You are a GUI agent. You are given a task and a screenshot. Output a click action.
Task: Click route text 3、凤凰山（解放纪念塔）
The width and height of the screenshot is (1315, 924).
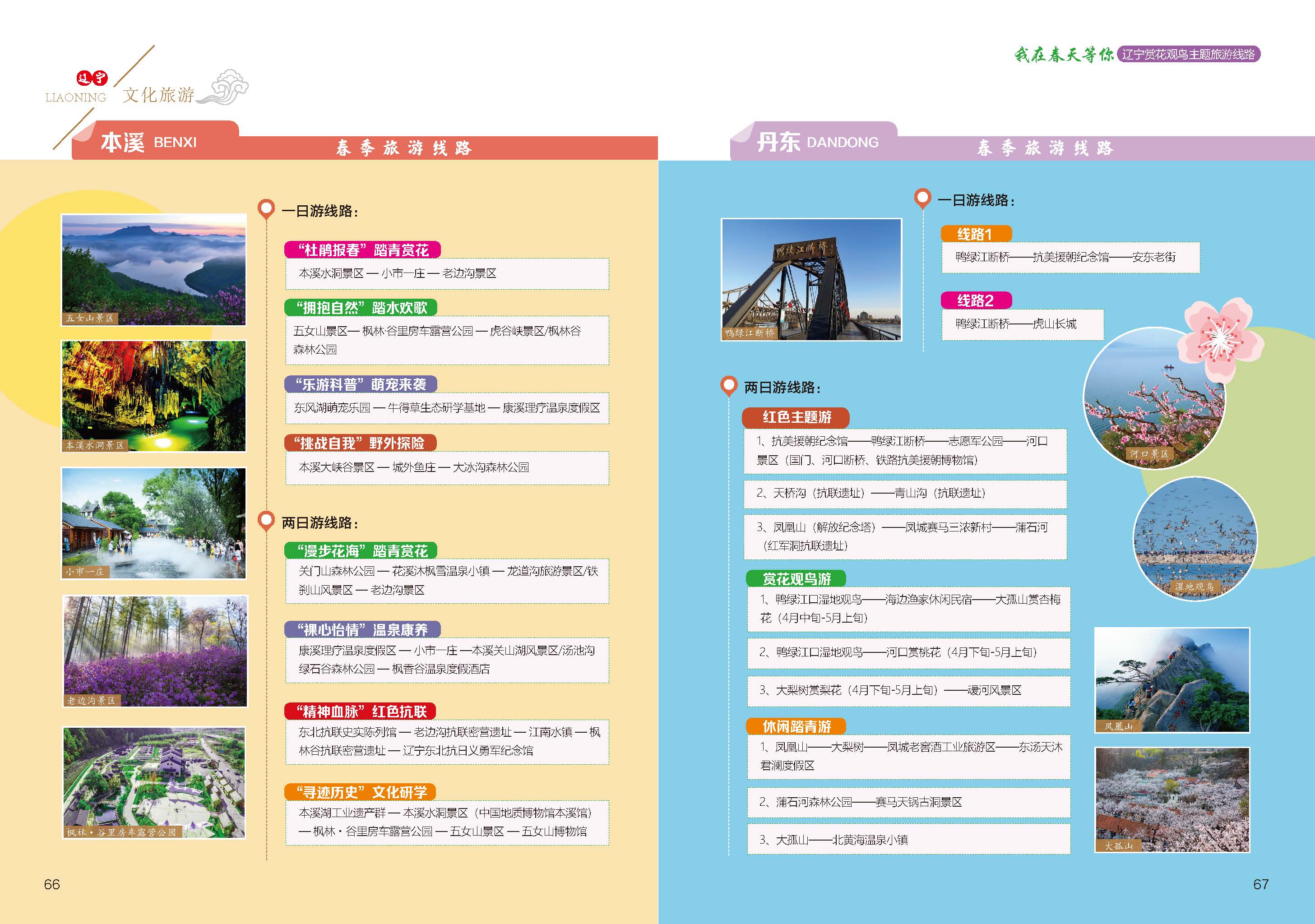point(902,536)
